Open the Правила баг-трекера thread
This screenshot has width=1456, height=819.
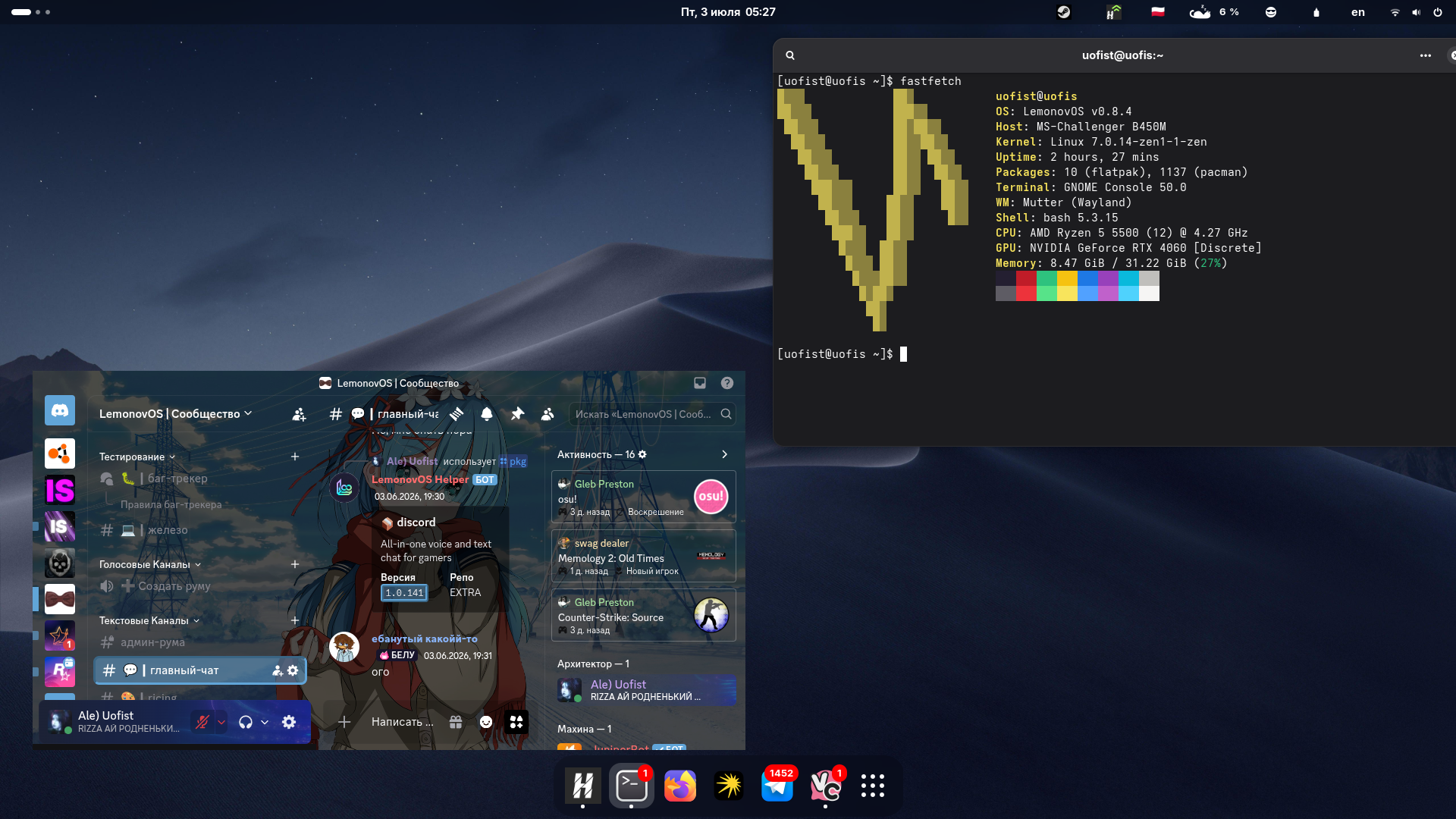point(171,504)
